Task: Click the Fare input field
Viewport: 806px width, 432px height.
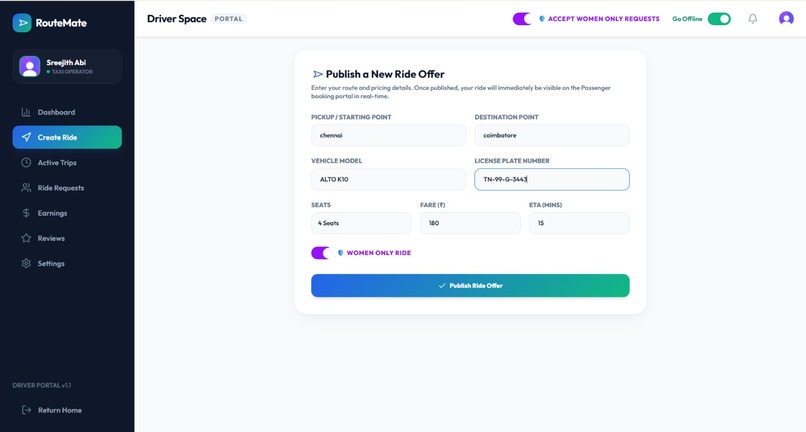Action: (470, 223)
